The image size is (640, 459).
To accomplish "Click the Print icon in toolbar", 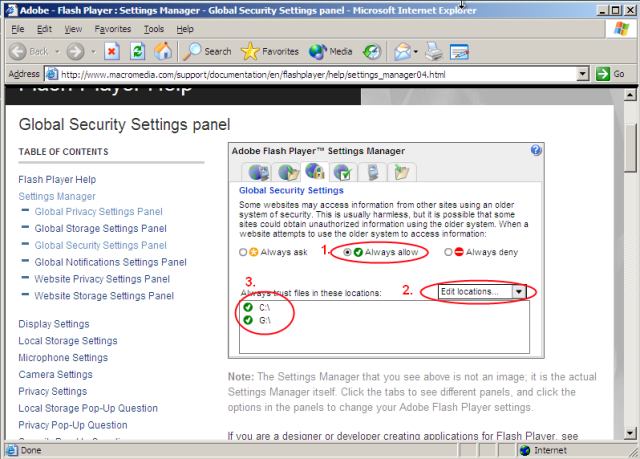I will point(434,51).
